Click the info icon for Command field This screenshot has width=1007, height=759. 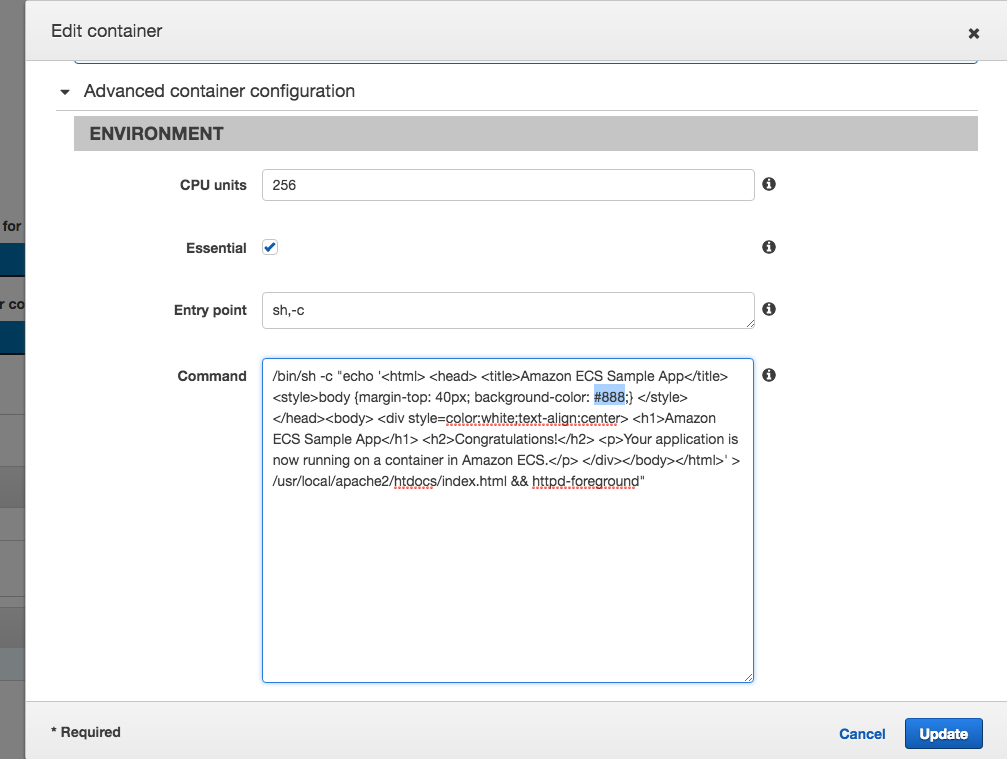[769, 375]
